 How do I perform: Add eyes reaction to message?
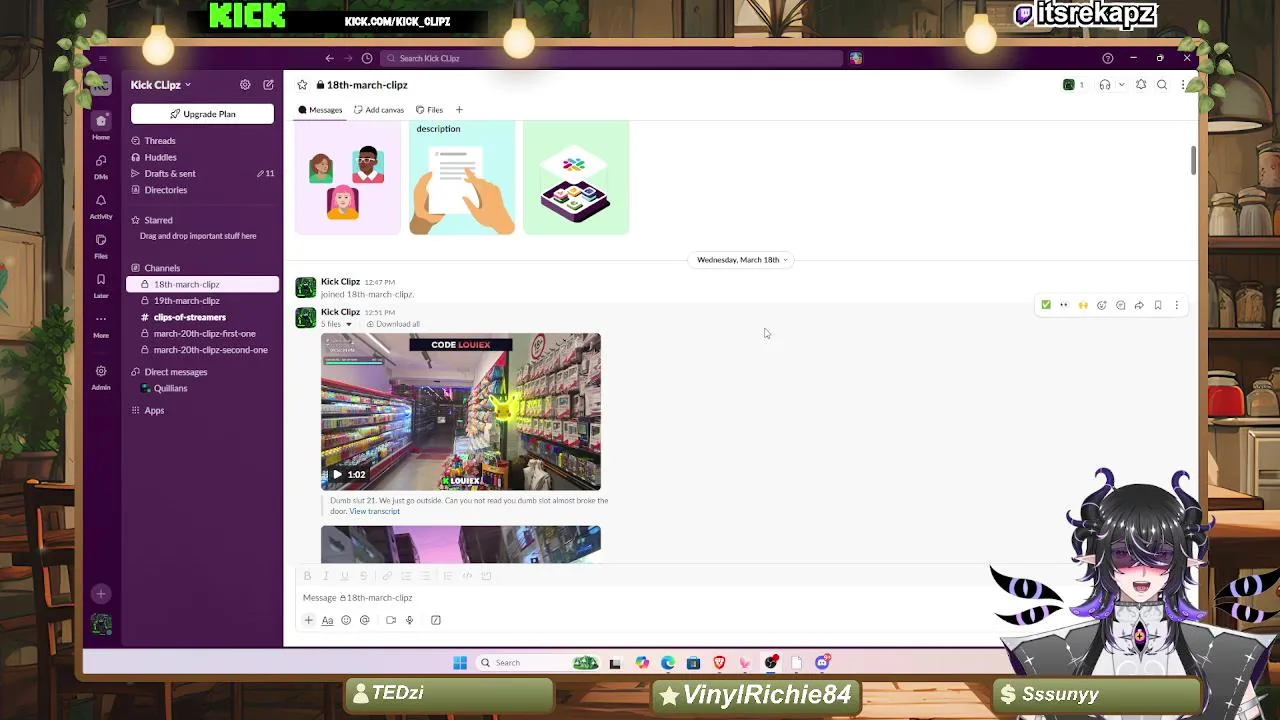pos(1064,305)
